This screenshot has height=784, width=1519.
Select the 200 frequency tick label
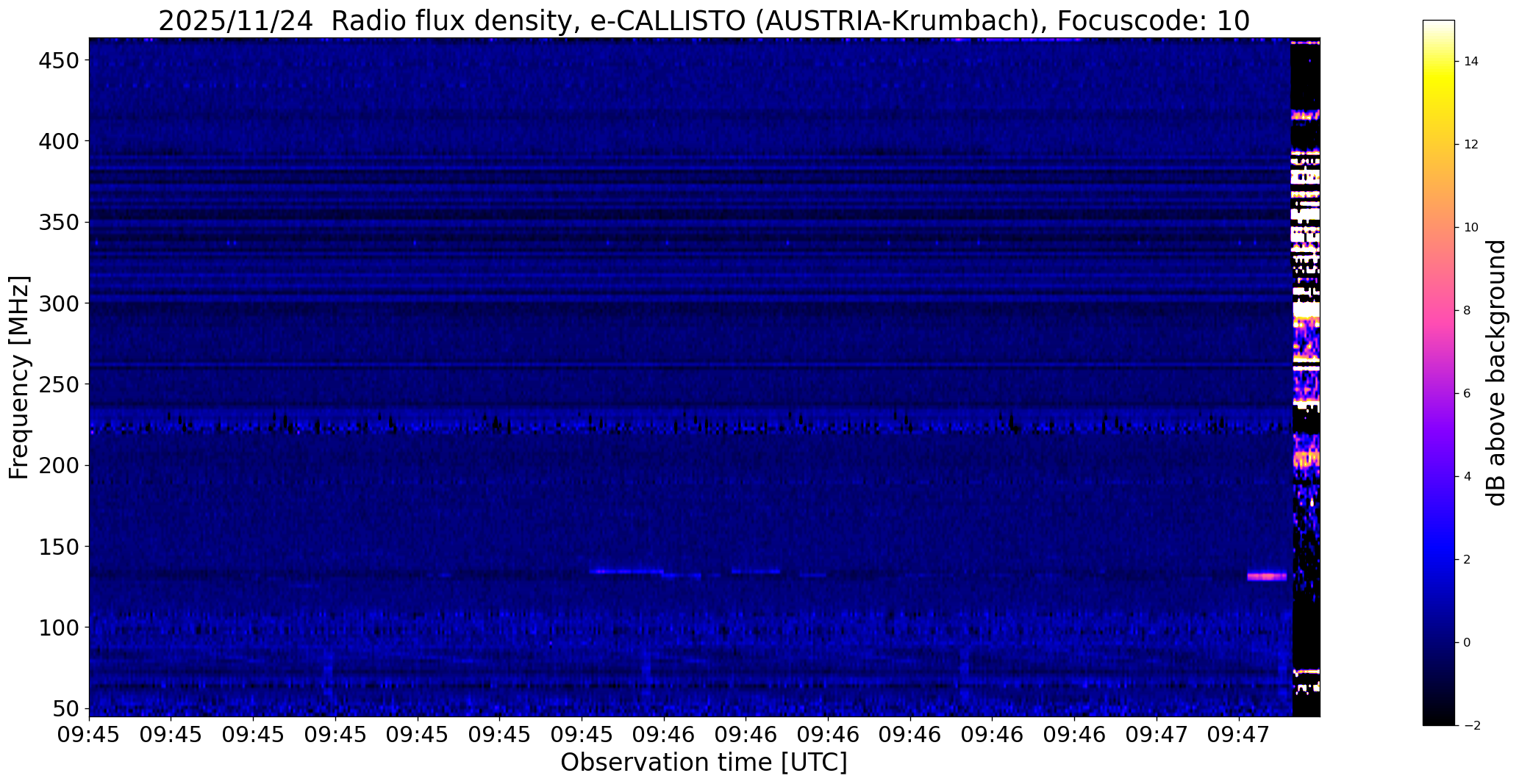click(x=58, y=465)
